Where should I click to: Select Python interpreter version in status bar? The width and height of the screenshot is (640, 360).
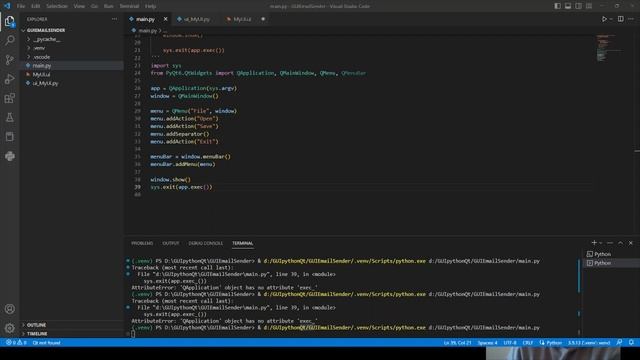pyautogui.click(x=589, y=342)
